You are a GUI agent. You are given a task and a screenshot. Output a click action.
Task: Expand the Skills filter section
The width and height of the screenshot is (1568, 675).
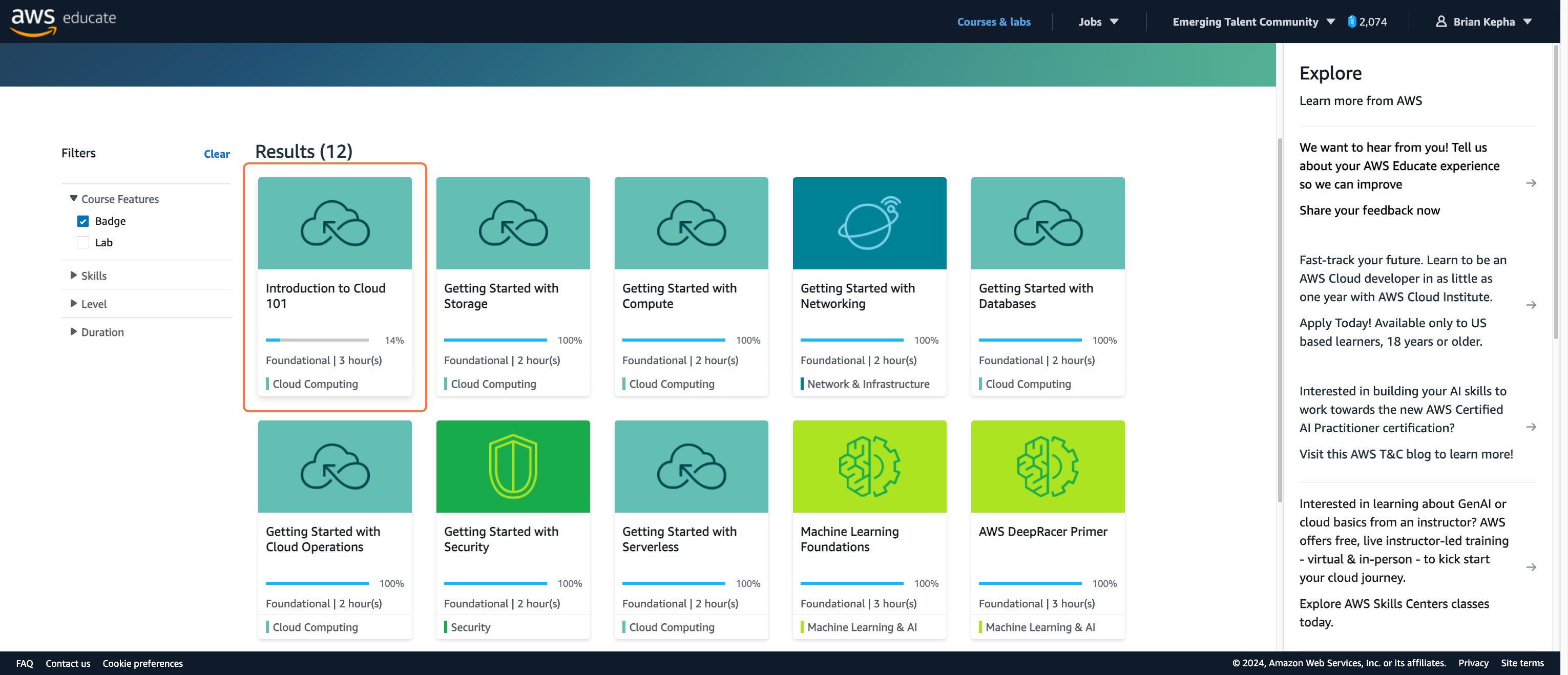click(x=88, y=276)
